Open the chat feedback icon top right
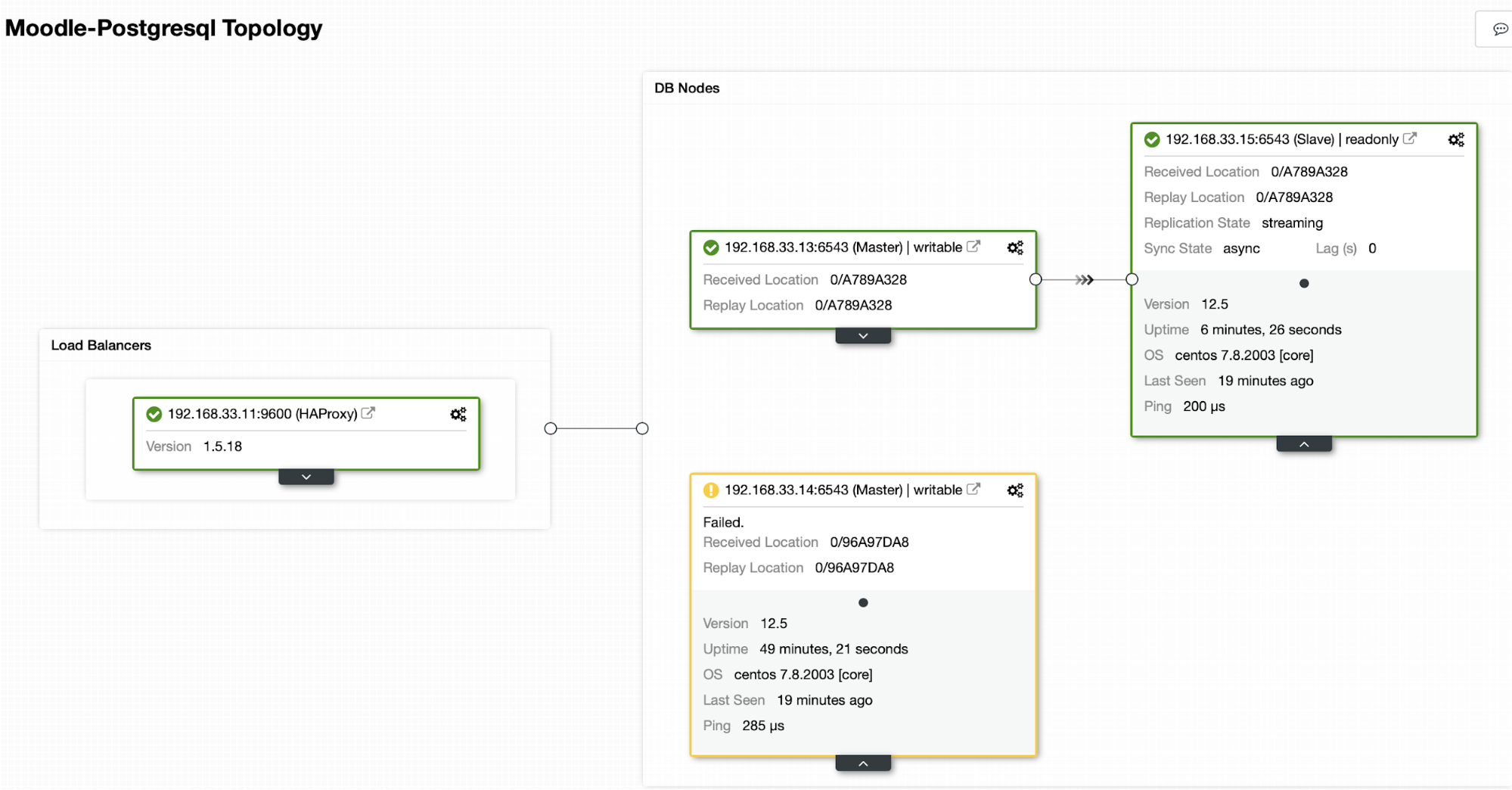Viewport: 1512px width, 790px height. (1501, 29)
